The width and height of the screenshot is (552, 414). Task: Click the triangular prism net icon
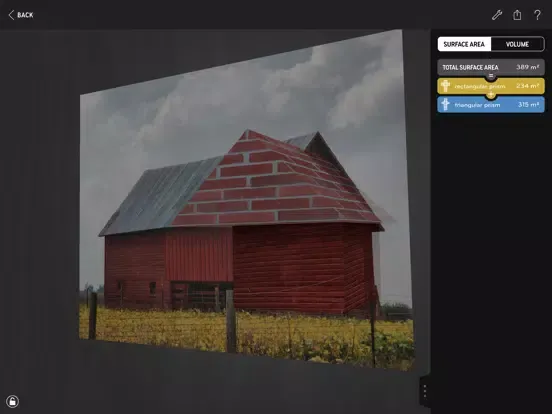click(445, 105)
